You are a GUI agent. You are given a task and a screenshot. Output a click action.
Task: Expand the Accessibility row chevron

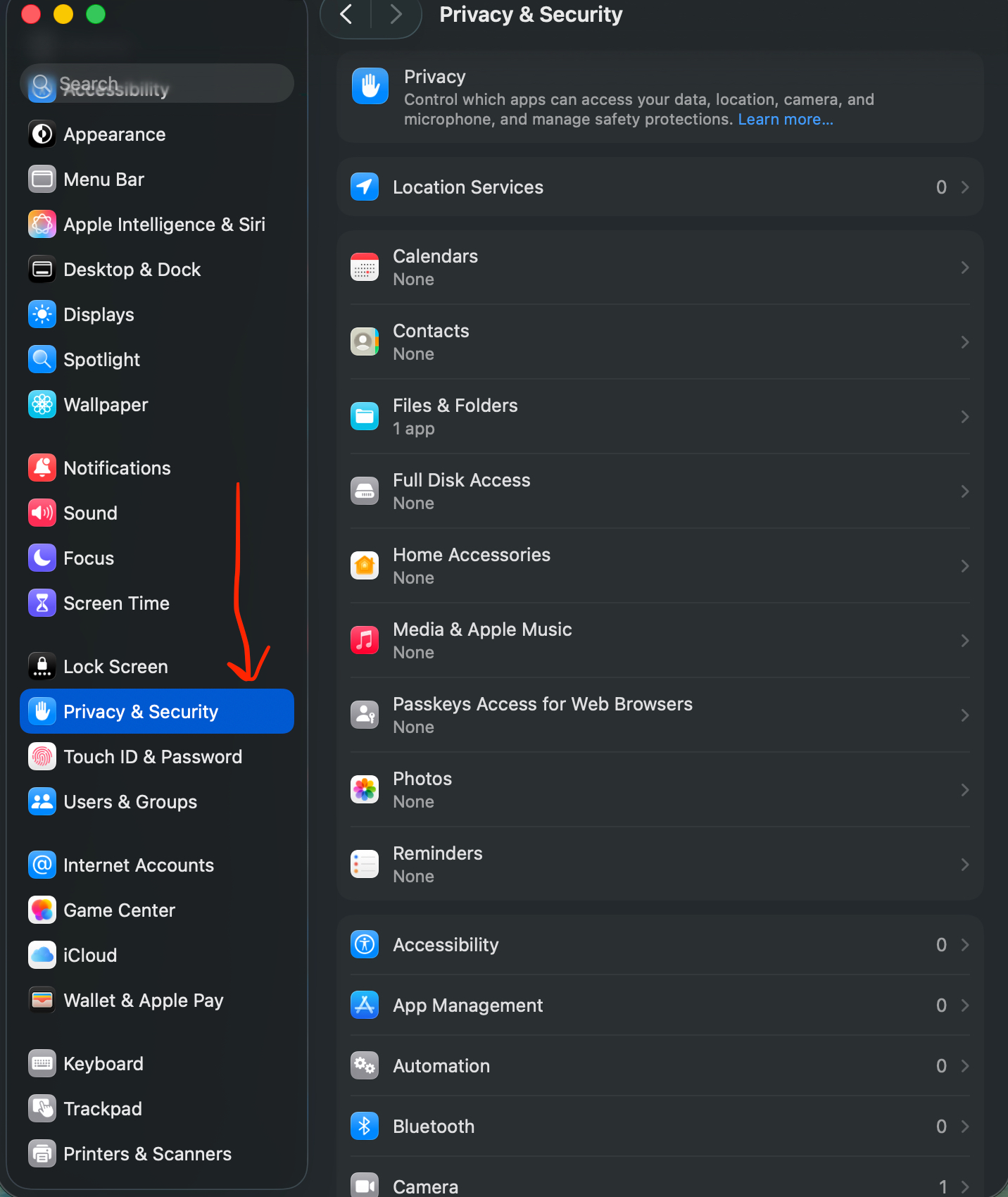pos(964,945)
